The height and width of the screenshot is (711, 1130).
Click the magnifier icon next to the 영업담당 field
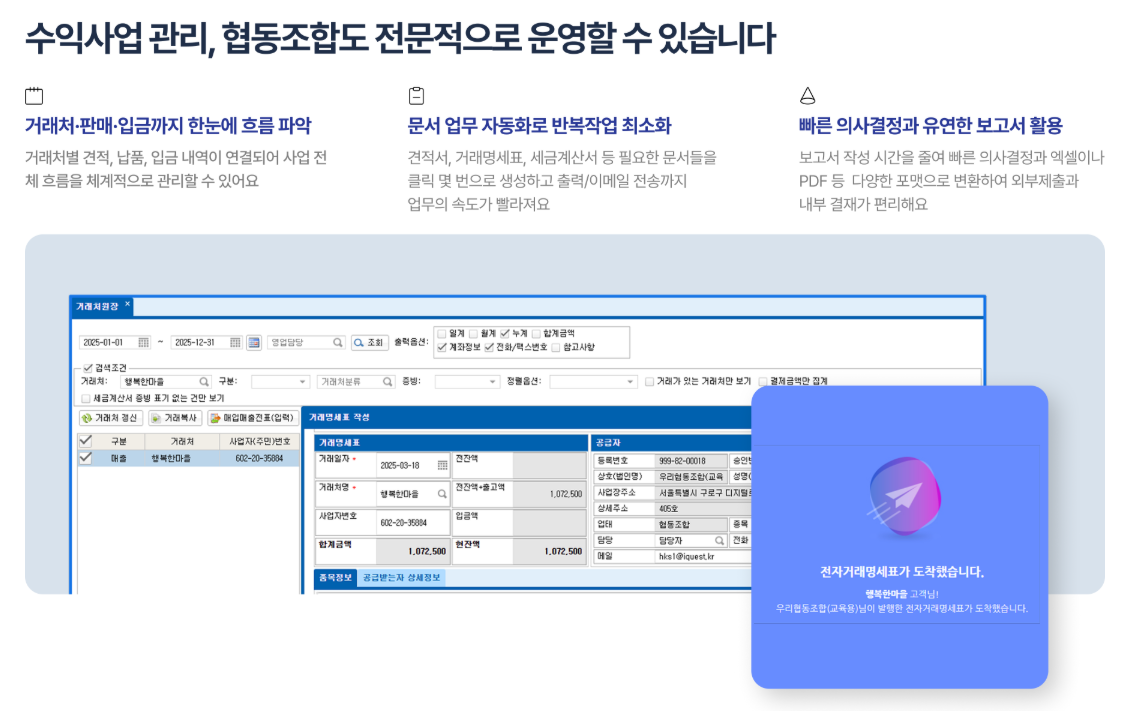(x=337, y=343)
